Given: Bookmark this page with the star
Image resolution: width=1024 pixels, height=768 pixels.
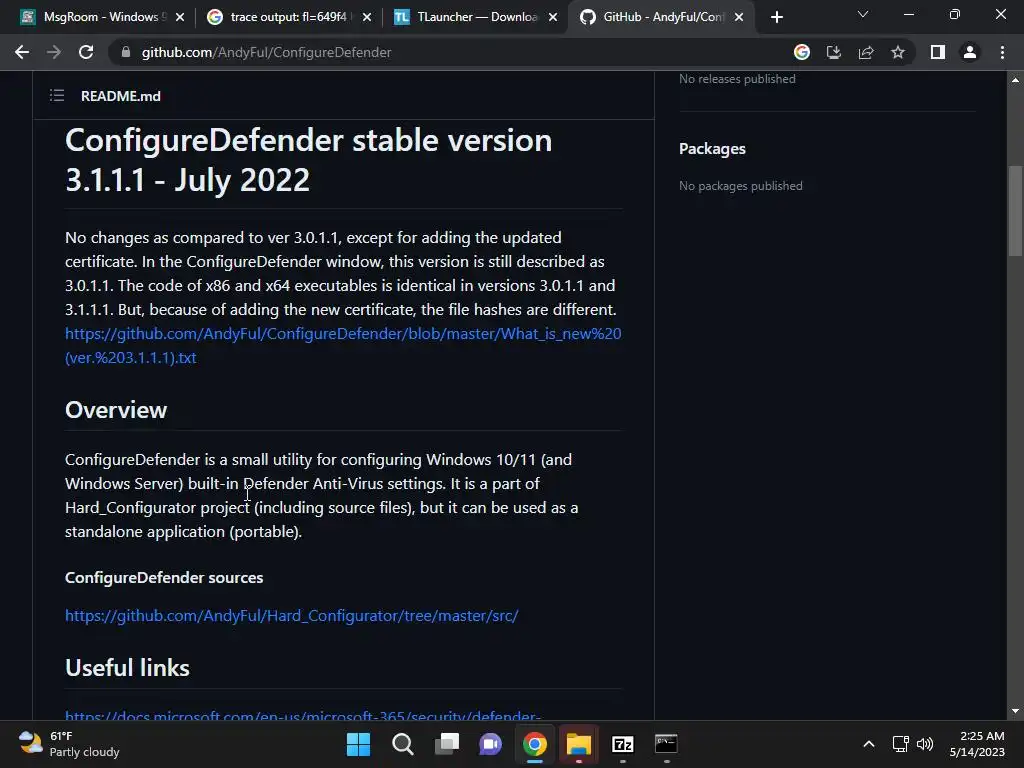Looking at the screenshot, I should pyautogui.click(x=898, y=52).
